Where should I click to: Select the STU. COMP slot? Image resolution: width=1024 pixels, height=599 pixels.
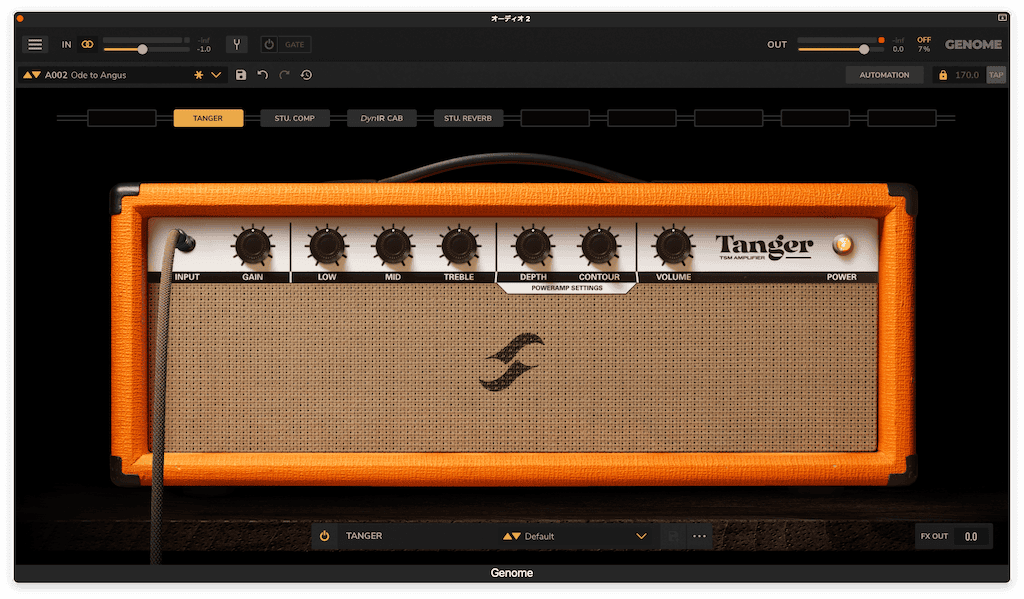tap(295, 118)
